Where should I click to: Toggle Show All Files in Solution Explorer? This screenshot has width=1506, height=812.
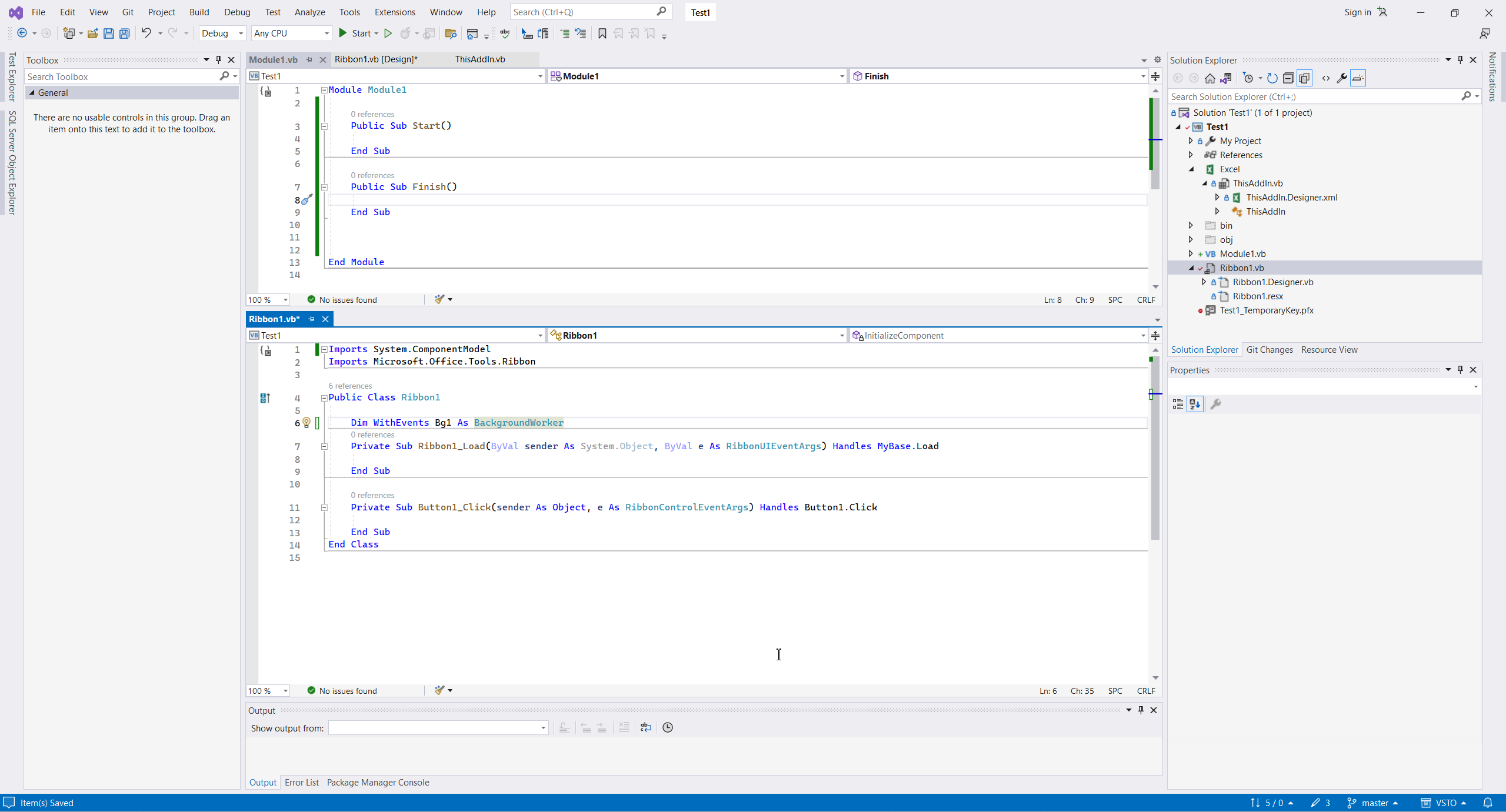[x=1304, y=78]
